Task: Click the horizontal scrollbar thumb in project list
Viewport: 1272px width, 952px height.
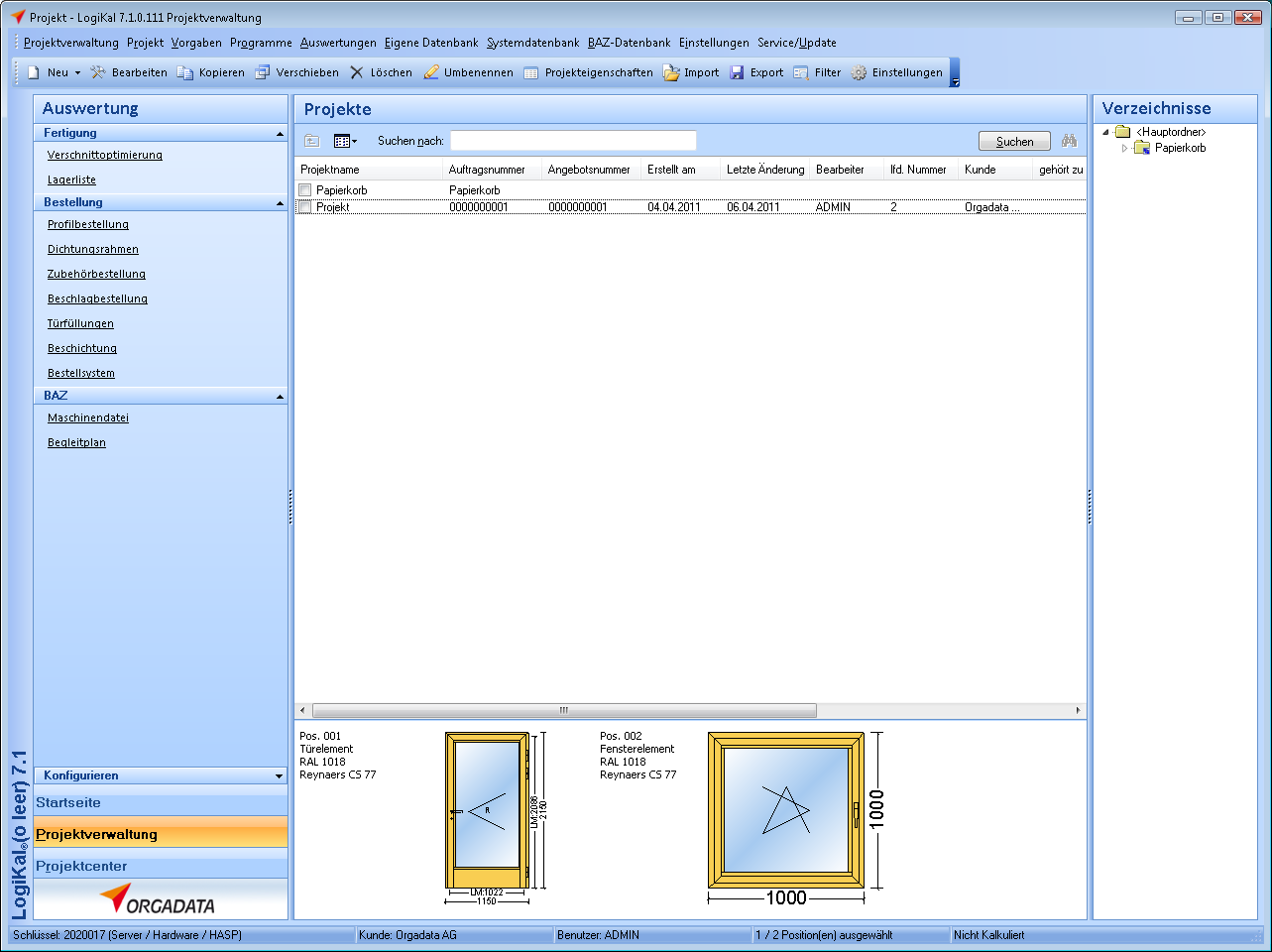Action: (564, 710)
